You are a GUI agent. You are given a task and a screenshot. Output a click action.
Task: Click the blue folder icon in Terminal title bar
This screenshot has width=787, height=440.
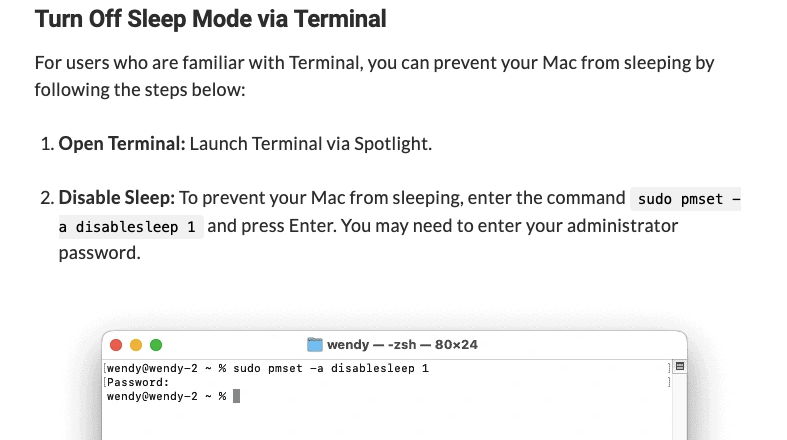pyautogui.click(x=315, y=345)
